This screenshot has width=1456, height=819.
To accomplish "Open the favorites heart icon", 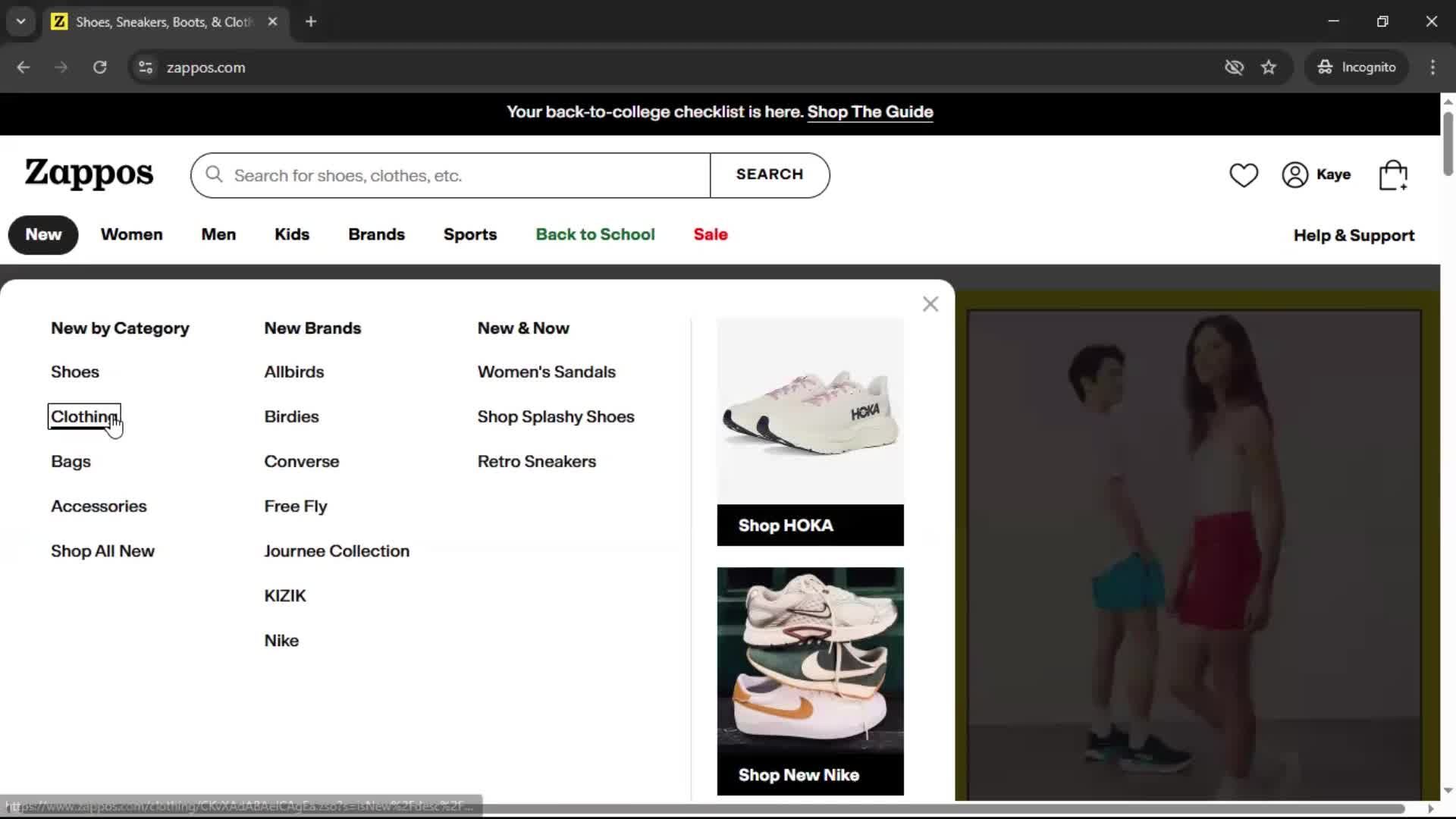I will (1244, 175).
